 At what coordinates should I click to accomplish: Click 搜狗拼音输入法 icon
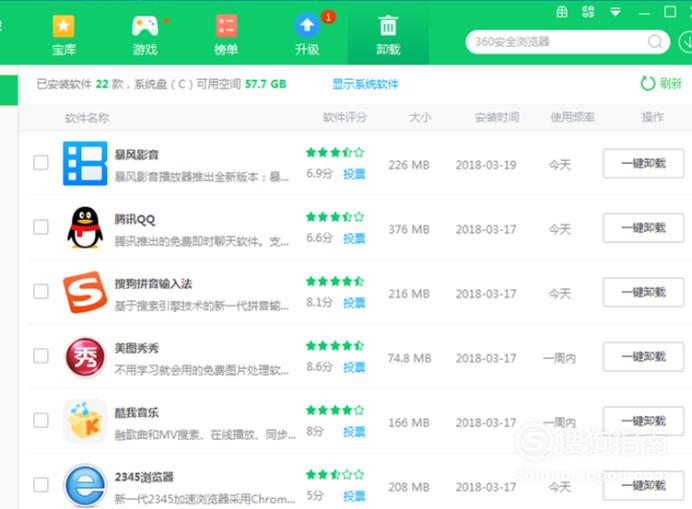[x=85, y=292]
